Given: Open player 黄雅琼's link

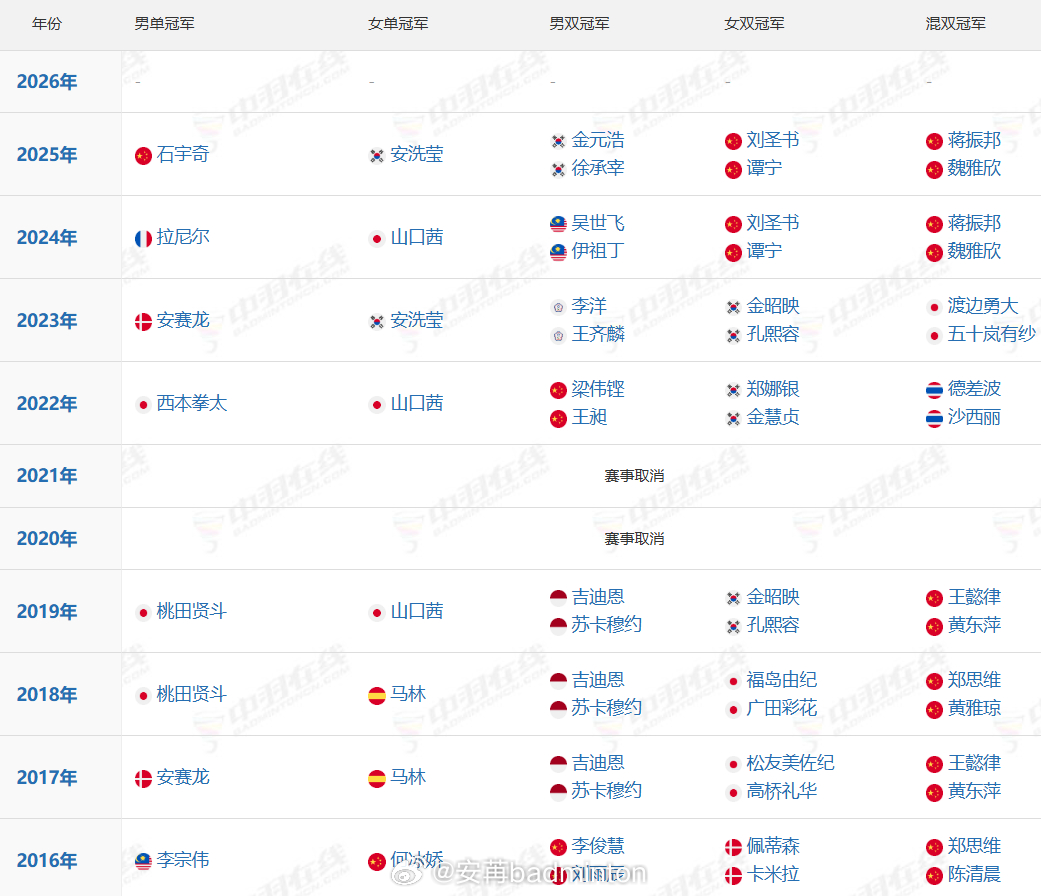Looking at the screenshot, I should point(974,708).
